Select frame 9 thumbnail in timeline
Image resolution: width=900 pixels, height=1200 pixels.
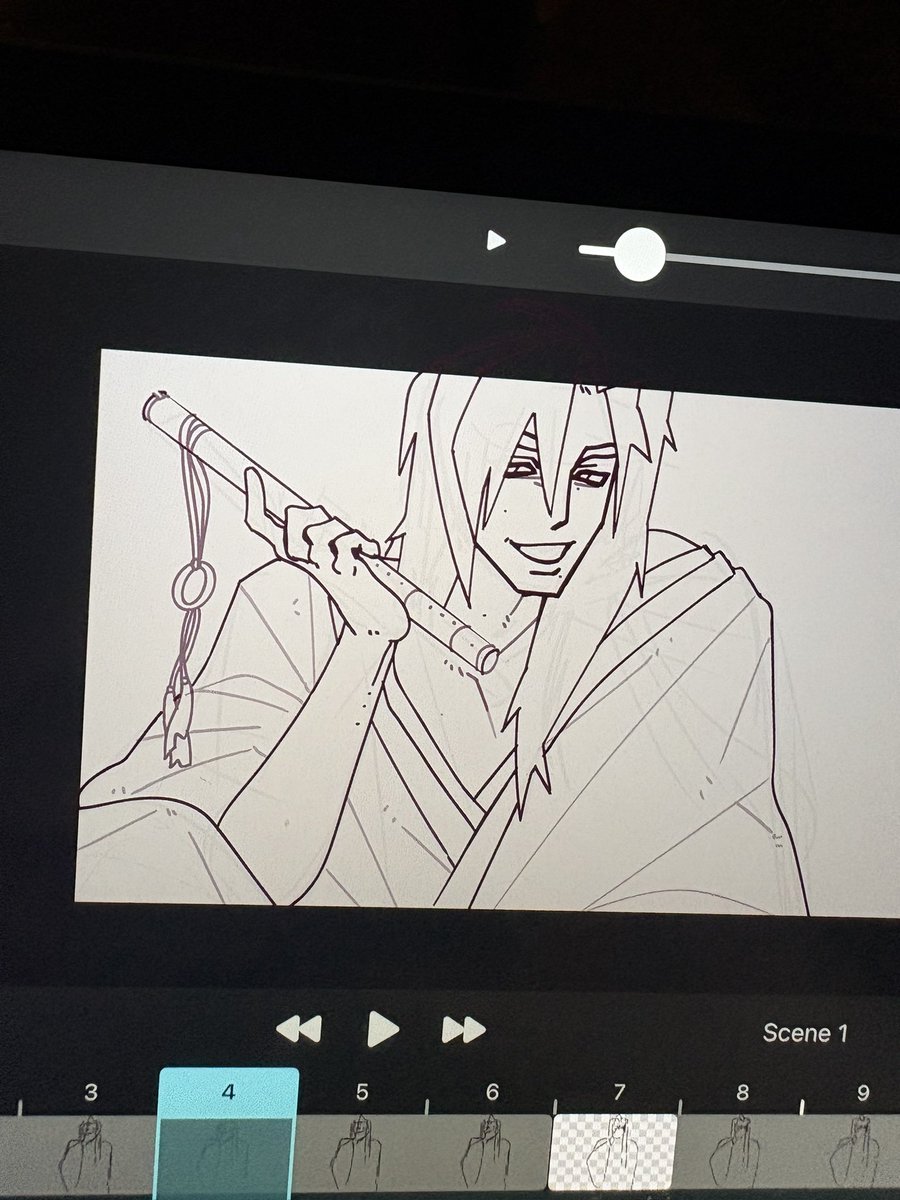(852, 1152)
